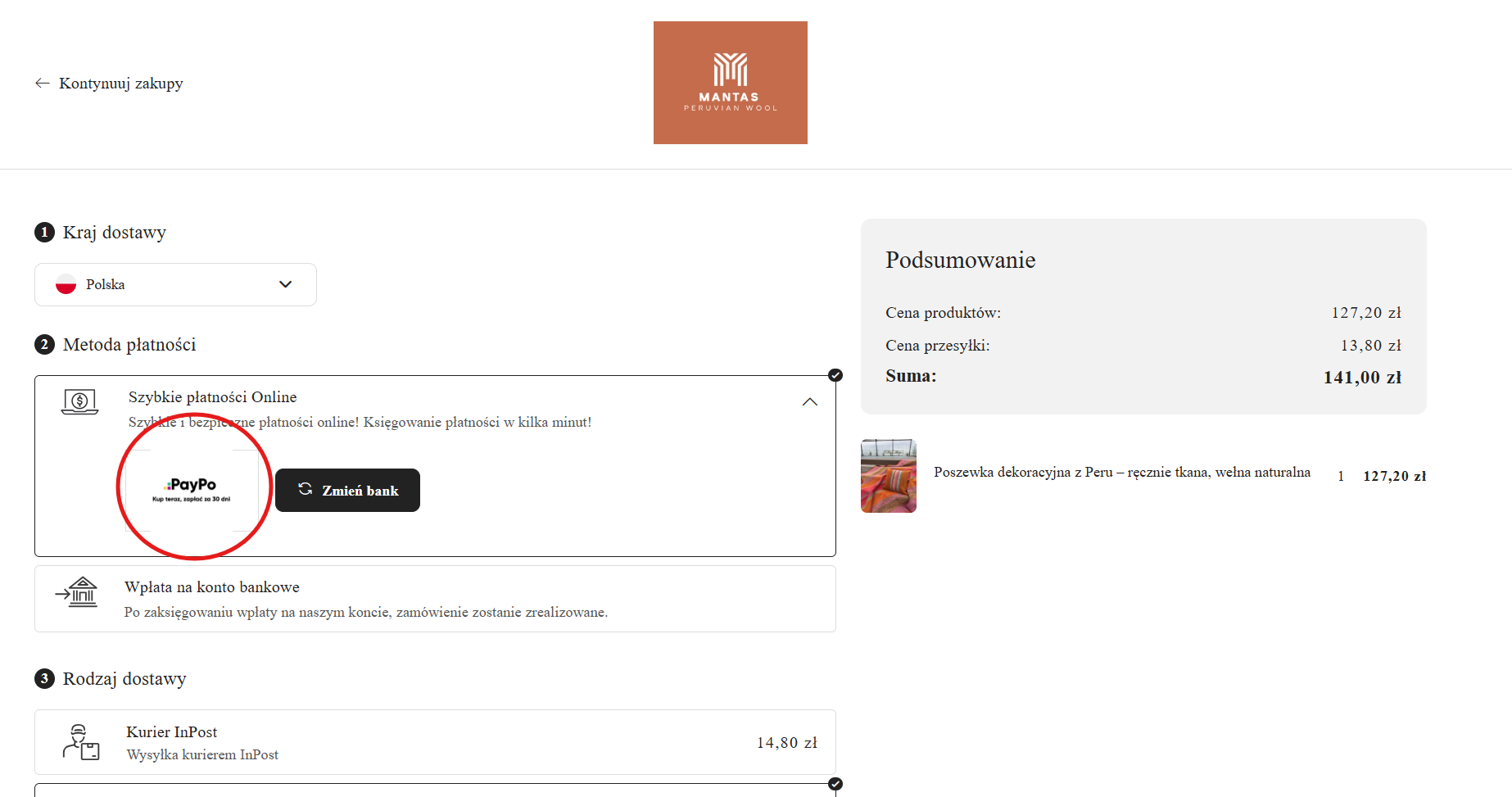Click the InPost courier delivery icon
The image size is (1512, 797).
81,742
